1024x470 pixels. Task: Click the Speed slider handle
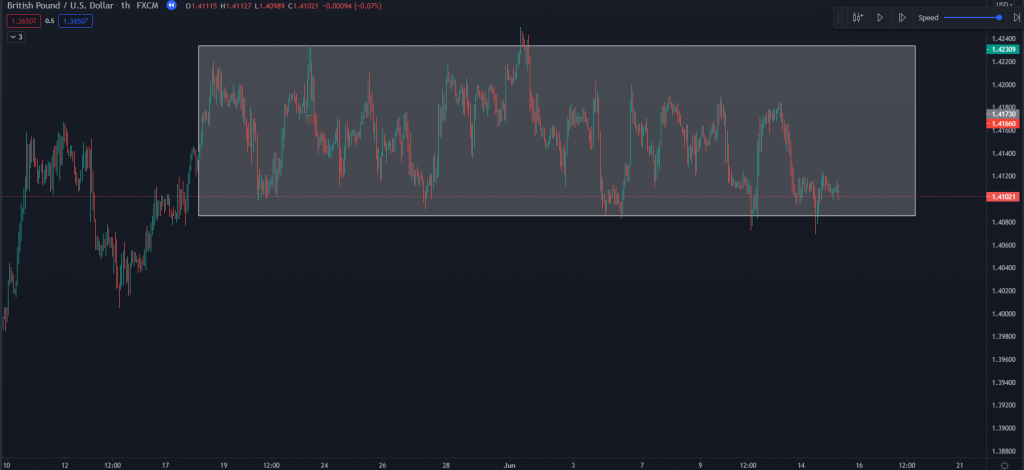coord(998,17)
